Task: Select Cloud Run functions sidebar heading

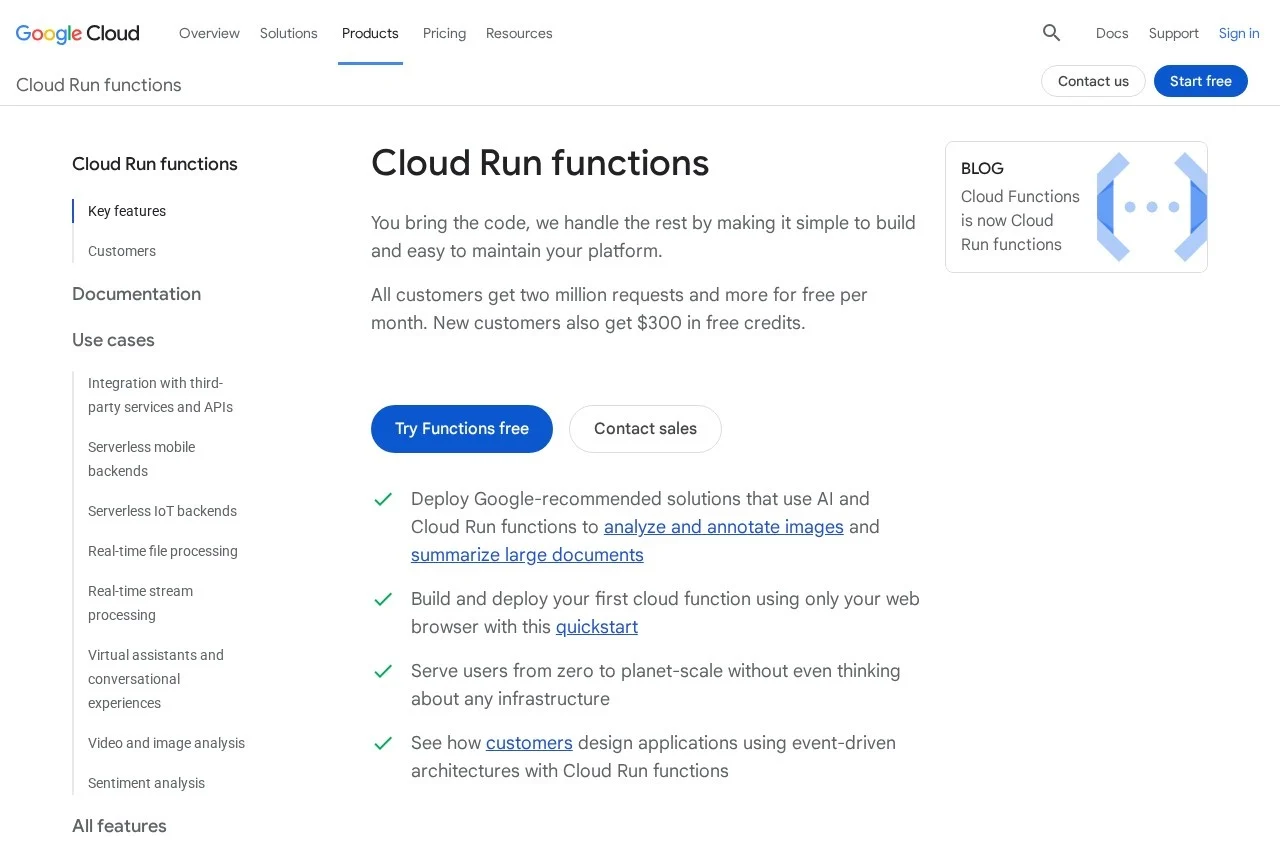Action: tap(155, 164)
